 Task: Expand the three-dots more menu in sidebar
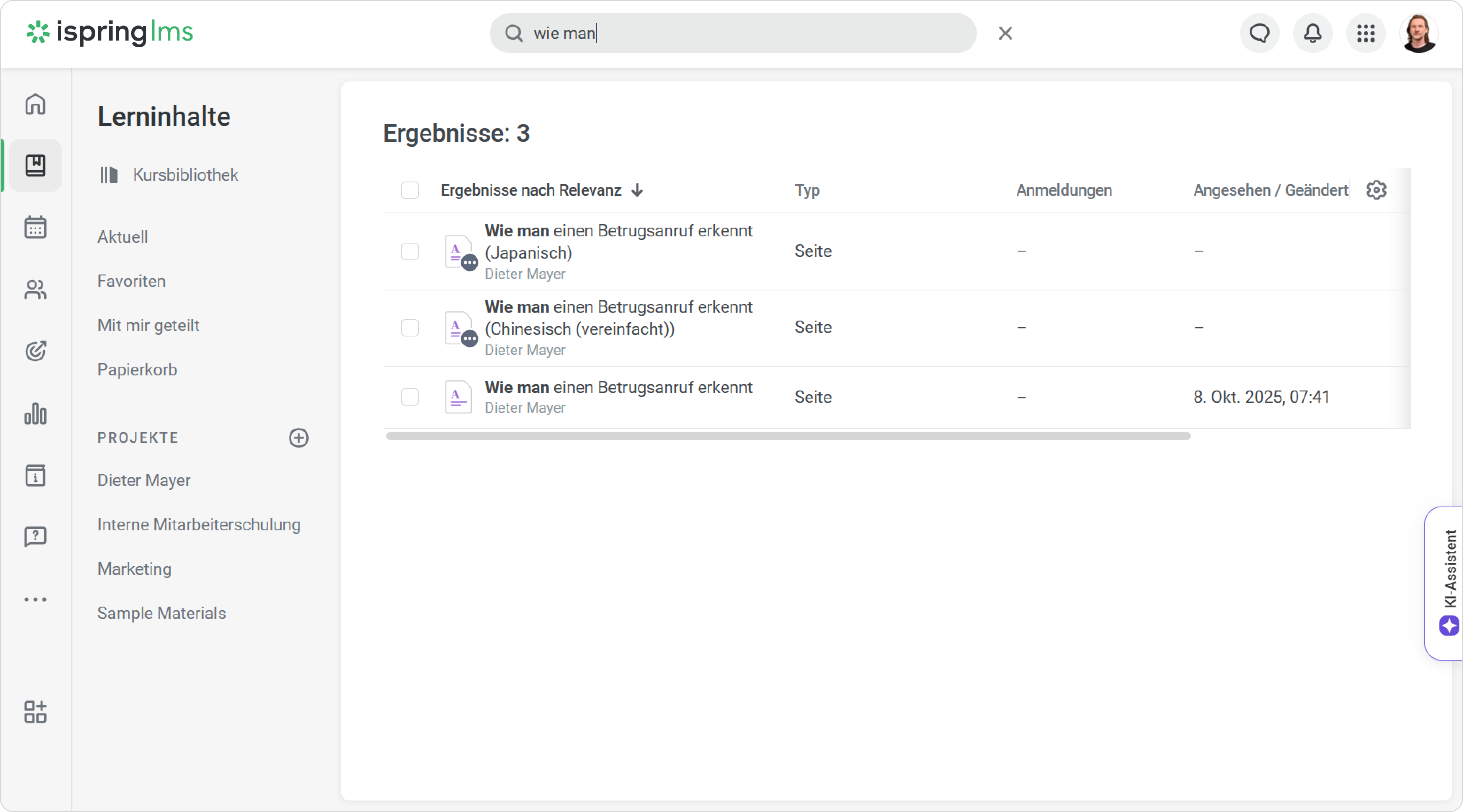click(35, 599)
